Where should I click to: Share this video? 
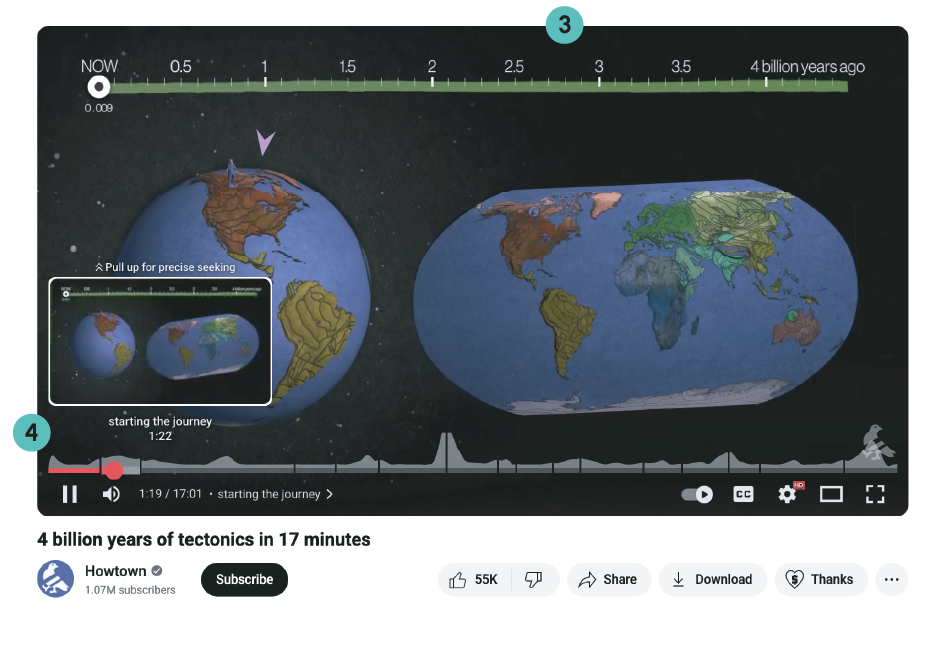[608, 580]
